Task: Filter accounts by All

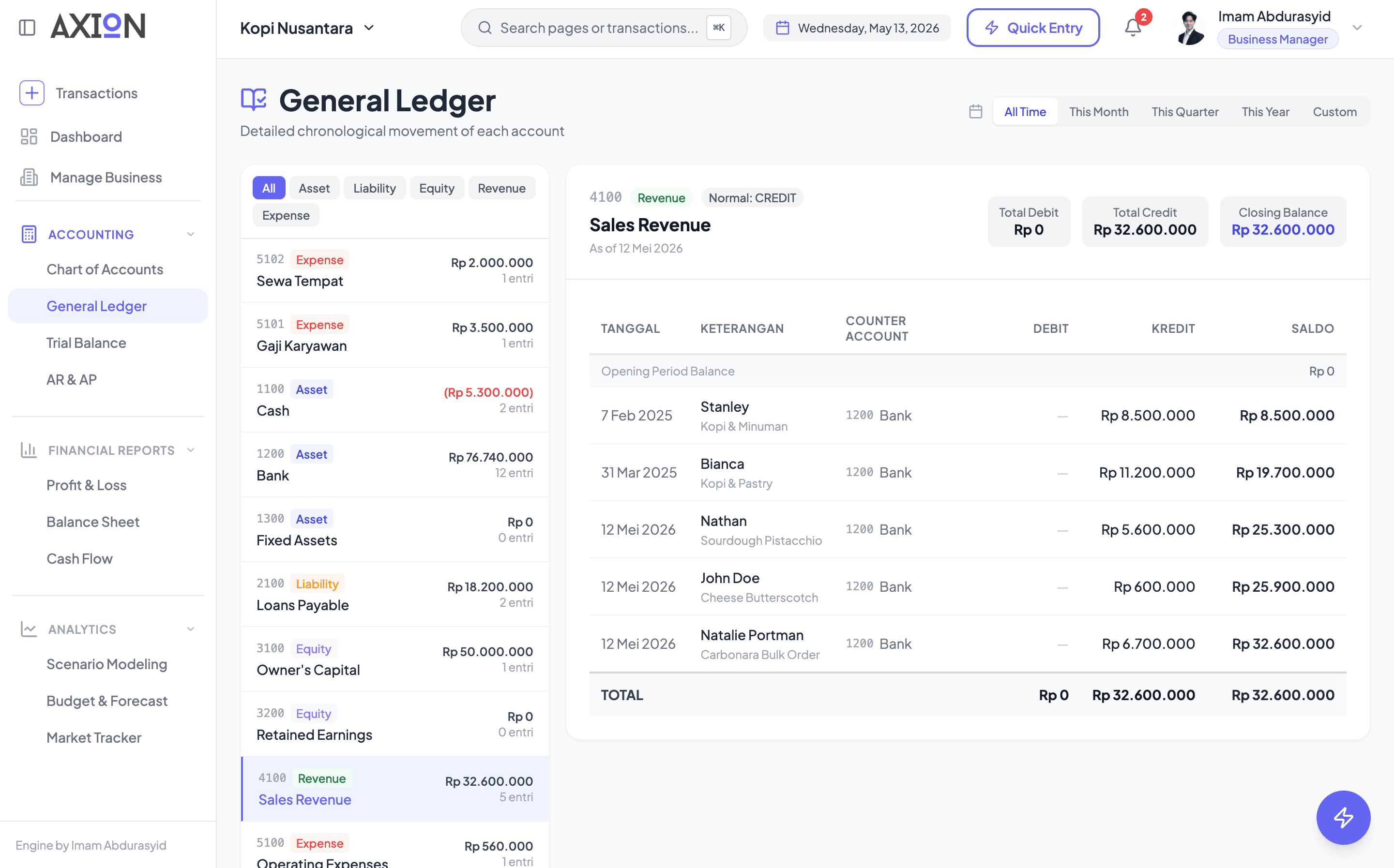Action: point(269,188)
